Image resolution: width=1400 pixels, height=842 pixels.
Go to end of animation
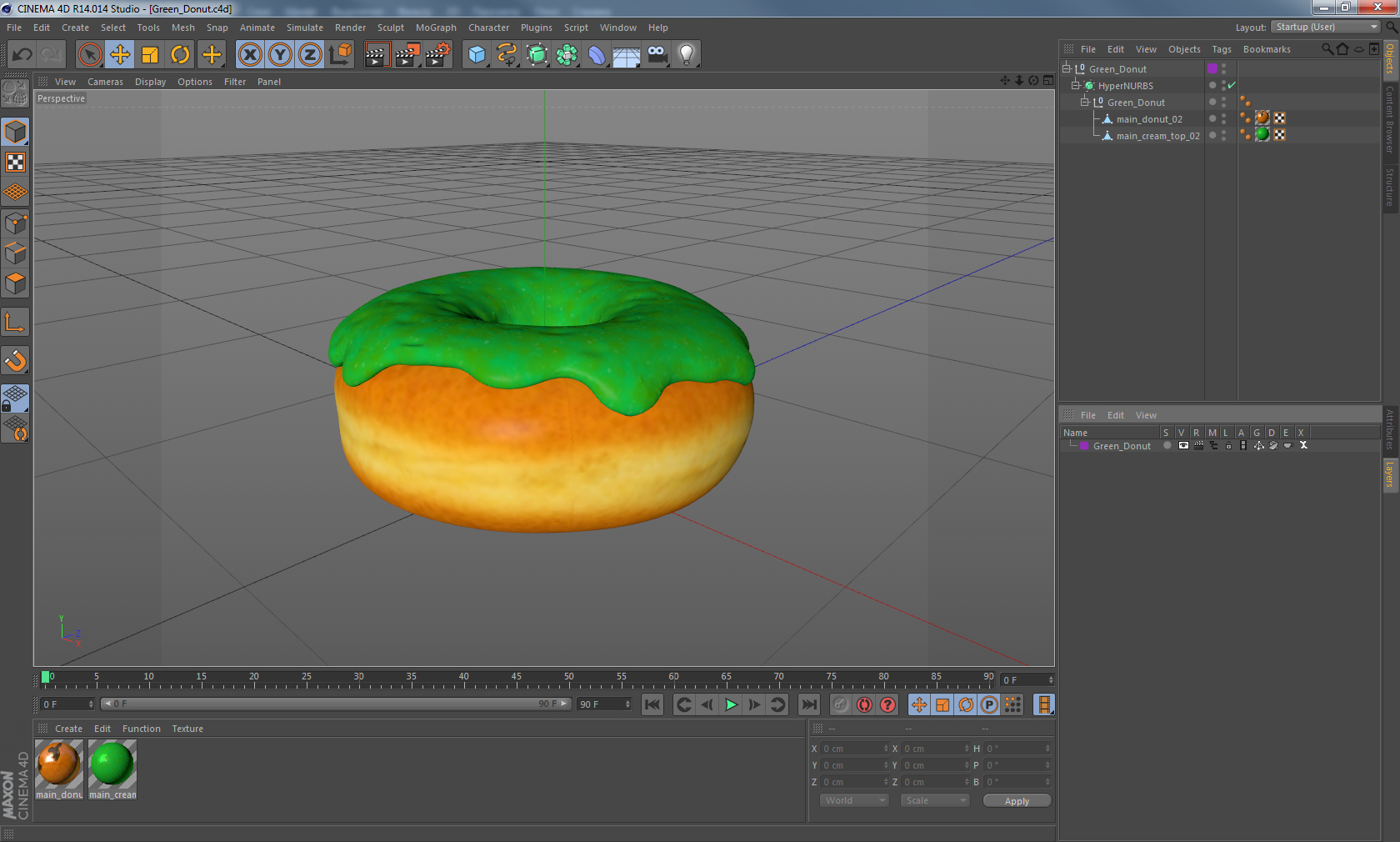[x=809, y=704]
